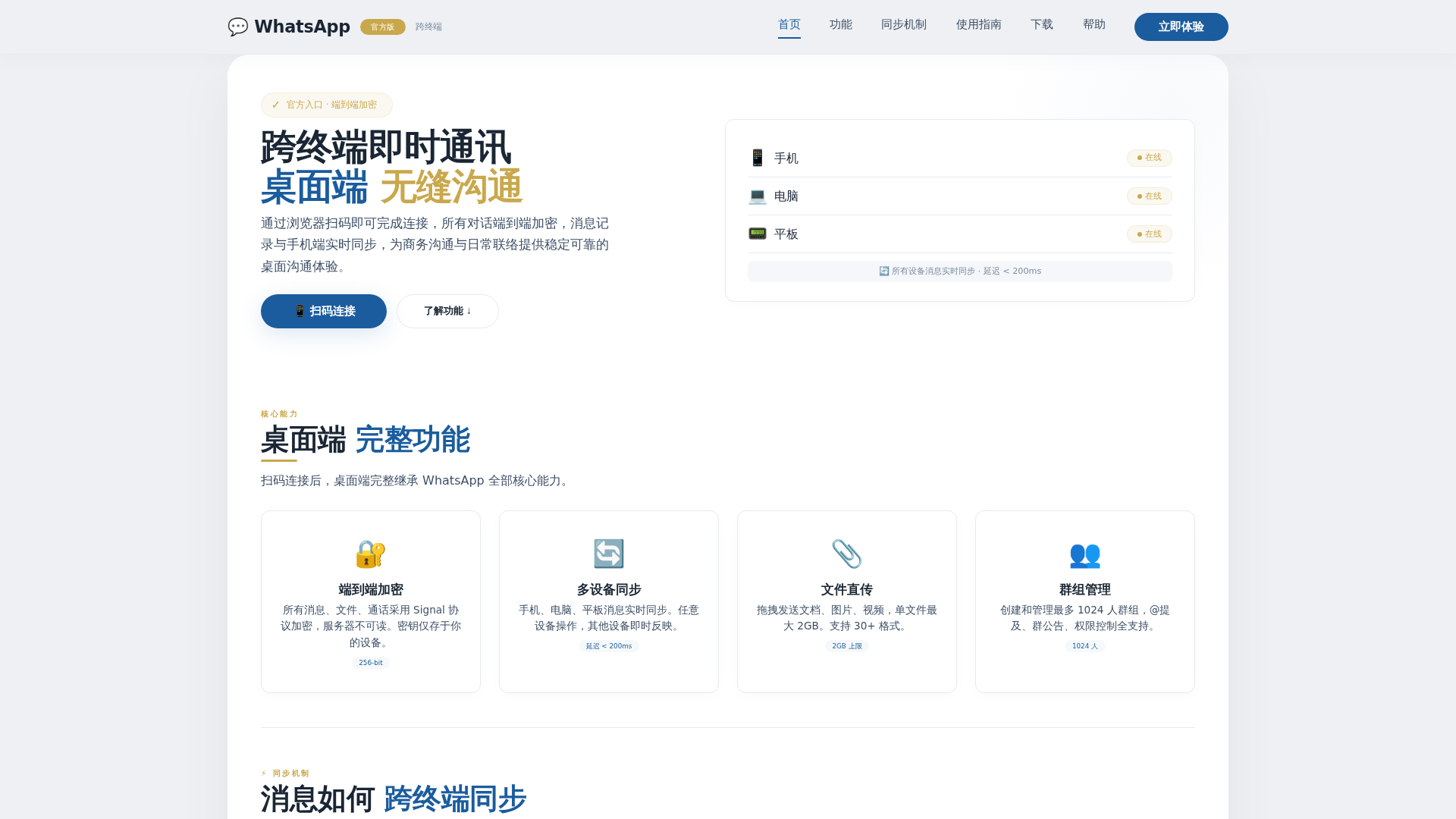The width and height of the screenshot is (1456, 819).
Task: Click the 1024 人 tag
Action: [x=1085, y=646]
